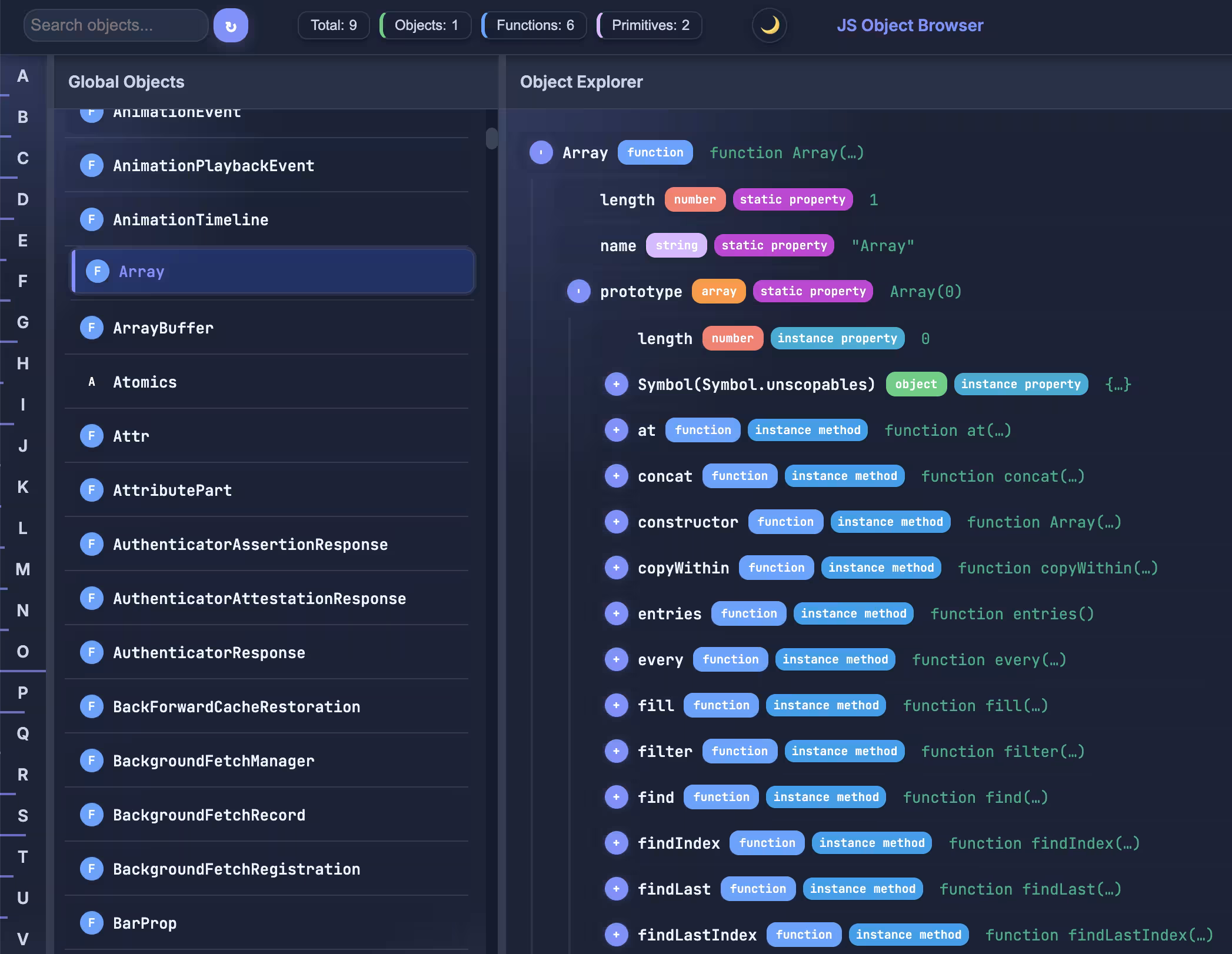Jump to letter C in the alphabet index
This screenshot has height=954, width=1232.
(x=23, y=158)
